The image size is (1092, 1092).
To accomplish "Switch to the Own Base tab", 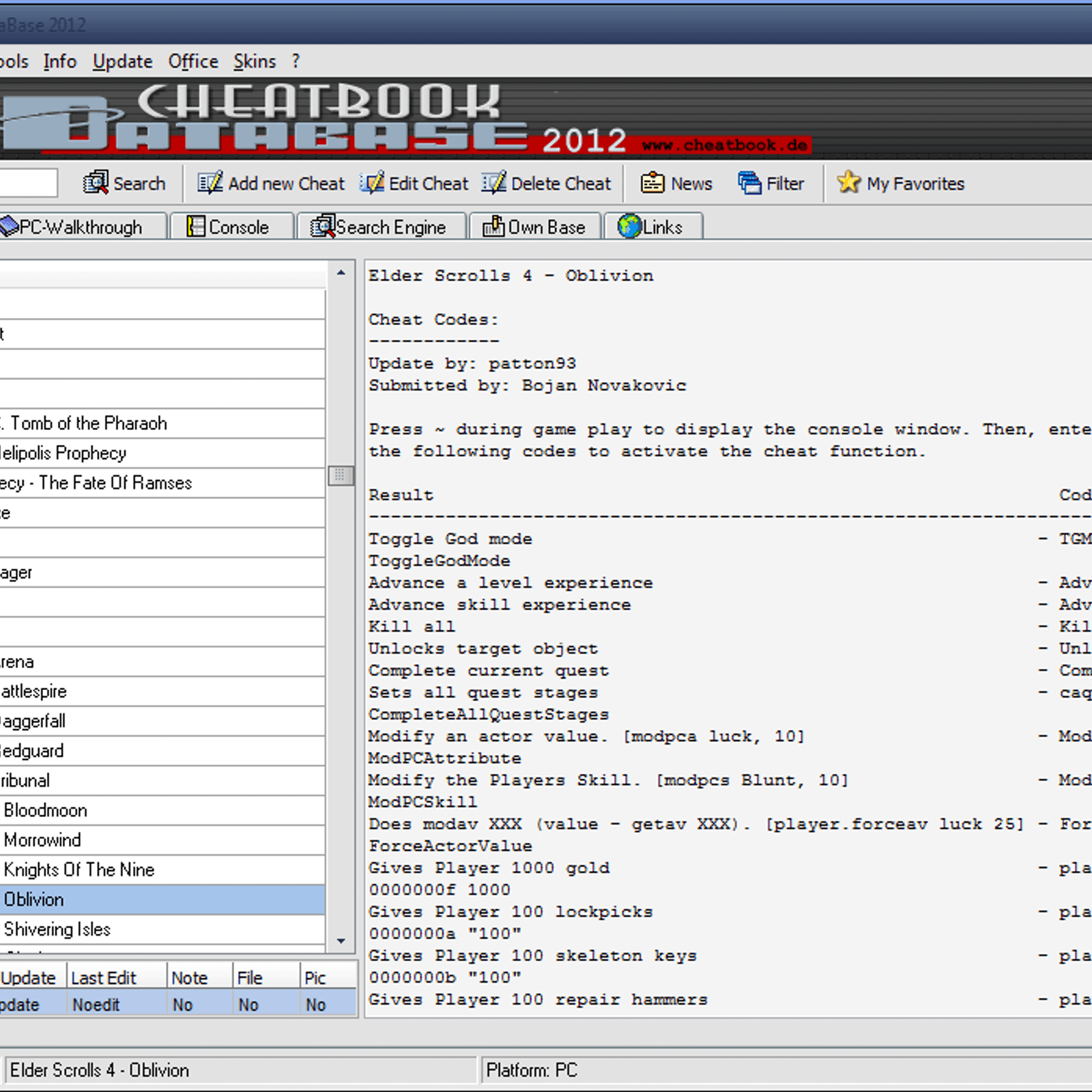I will pos(534,227).
